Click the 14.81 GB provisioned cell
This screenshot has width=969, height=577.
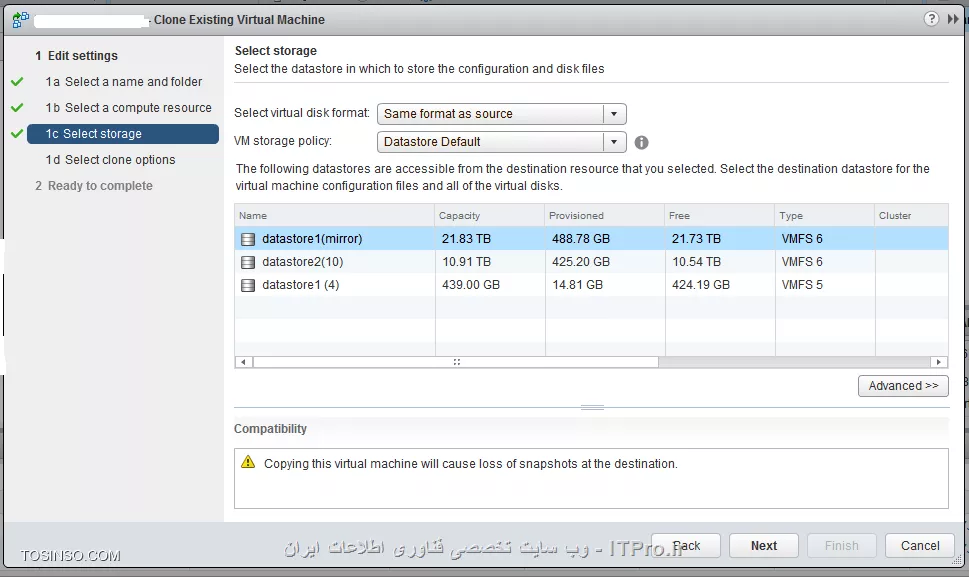click(577, 285)
